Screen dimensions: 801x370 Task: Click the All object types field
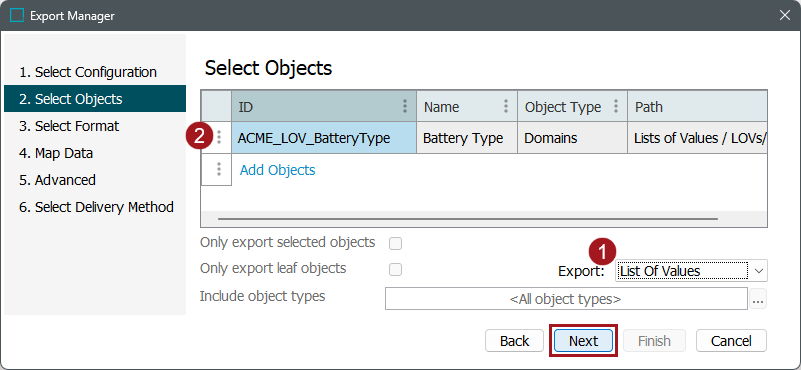click(566, 299)
